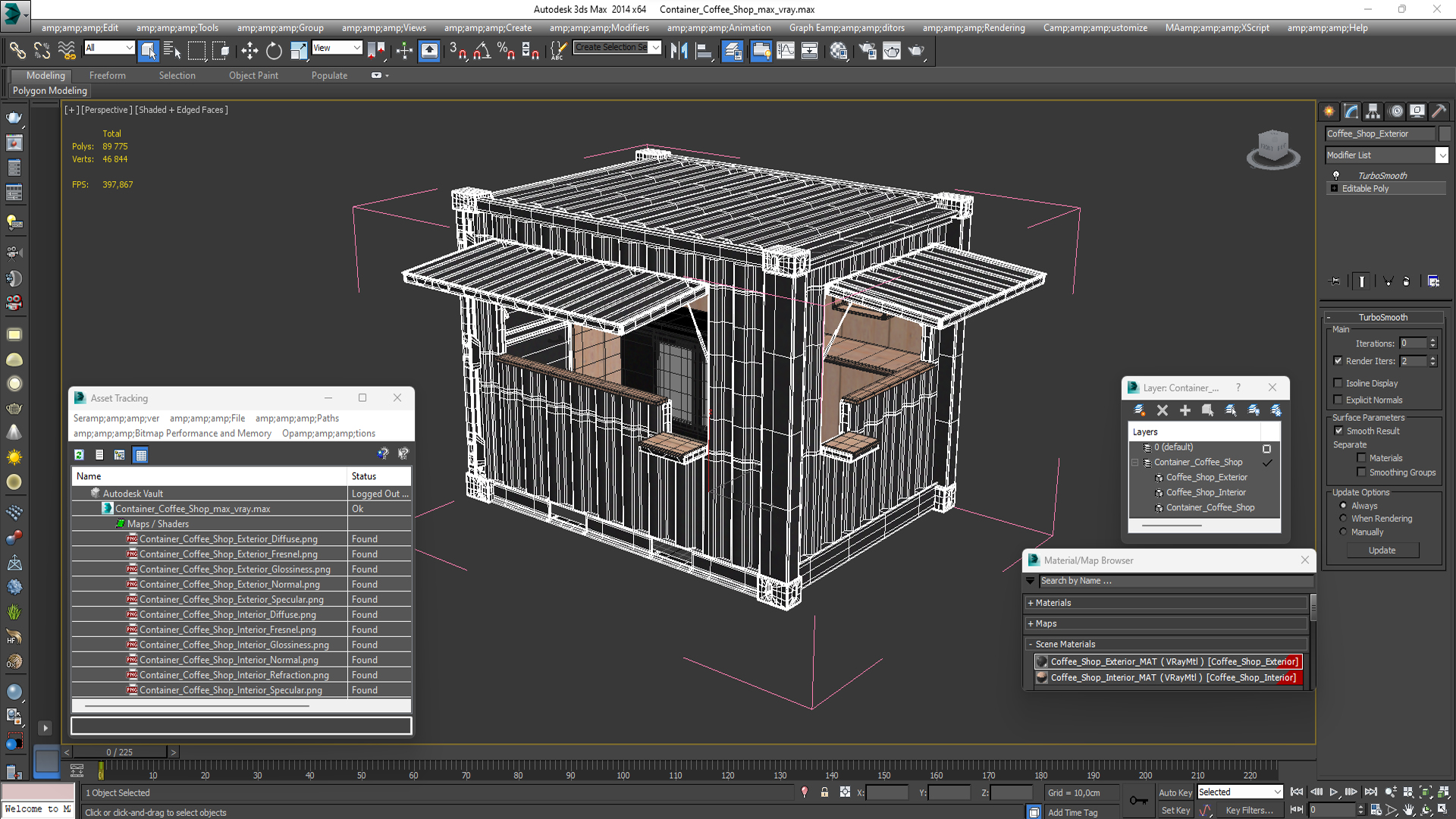This screenshot has height=819, width=1456.
Task: Toggle the Angle Snap tool
Action: [482, 51]
